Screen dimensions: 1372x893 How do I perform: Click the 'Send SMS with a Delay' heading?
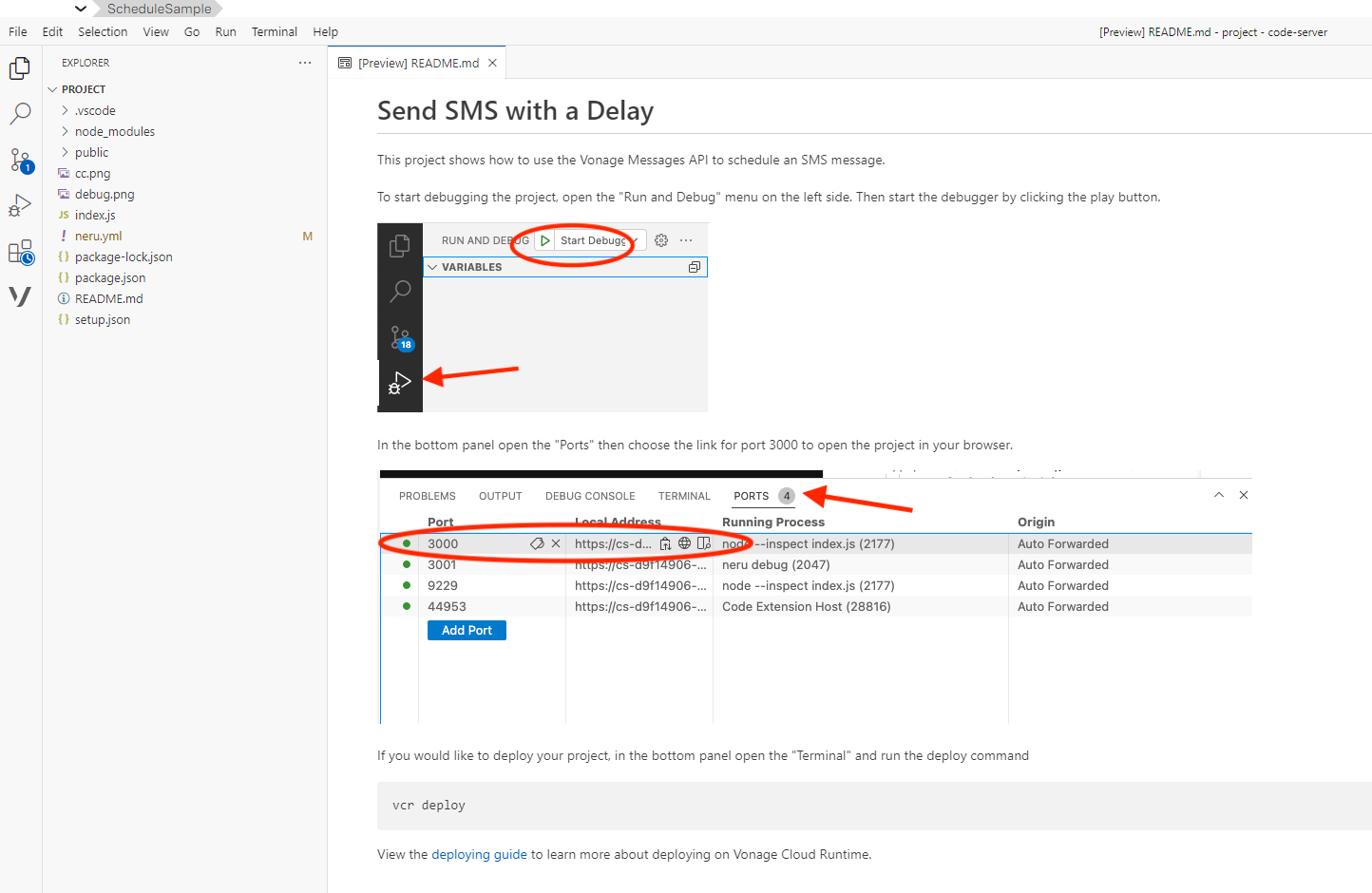[x=515, y=111]
